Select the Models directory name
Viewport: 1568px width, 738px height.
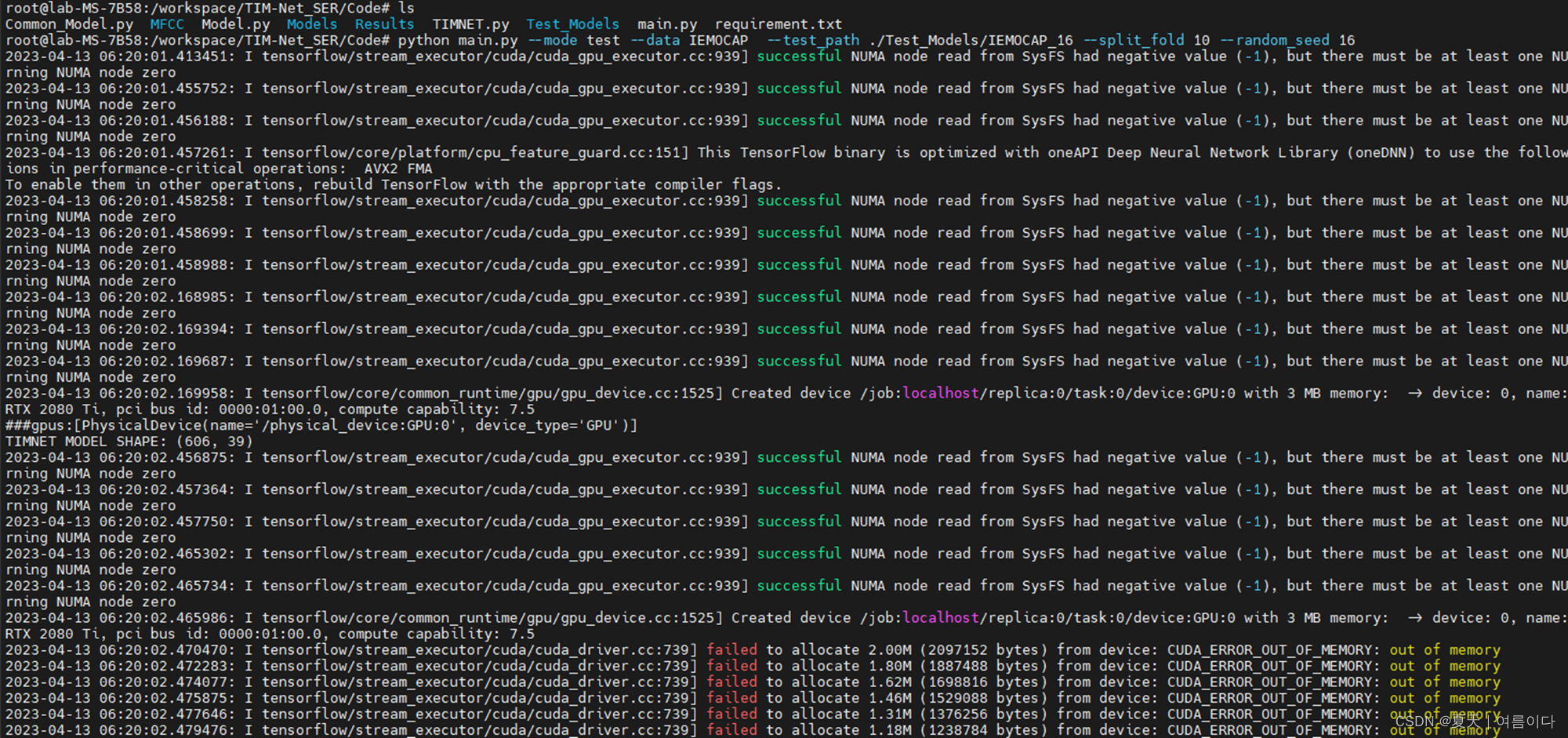[312, 24]
